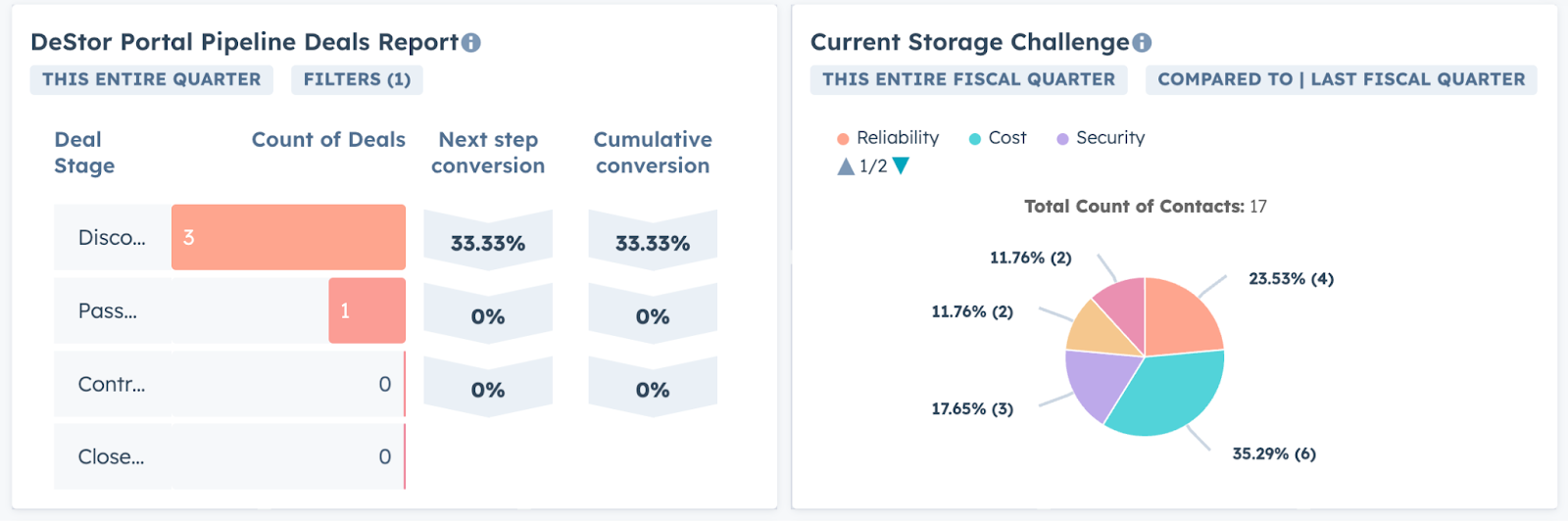This screenshot has width=1568, height=521.
Task: Open THIS ENTIRE QUARTER date filter
Action: (x=152, y=79)
